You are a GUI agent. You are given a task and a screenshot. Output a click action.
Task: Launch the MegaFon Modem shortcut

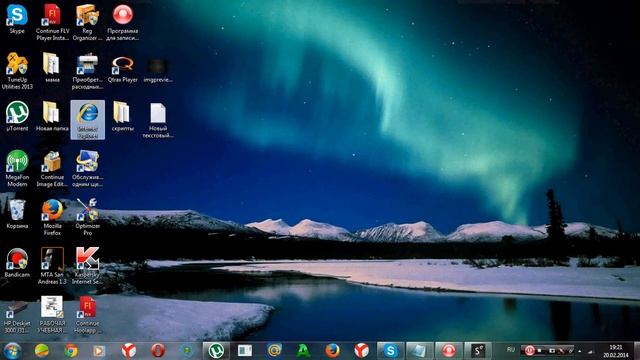(17, 169)
